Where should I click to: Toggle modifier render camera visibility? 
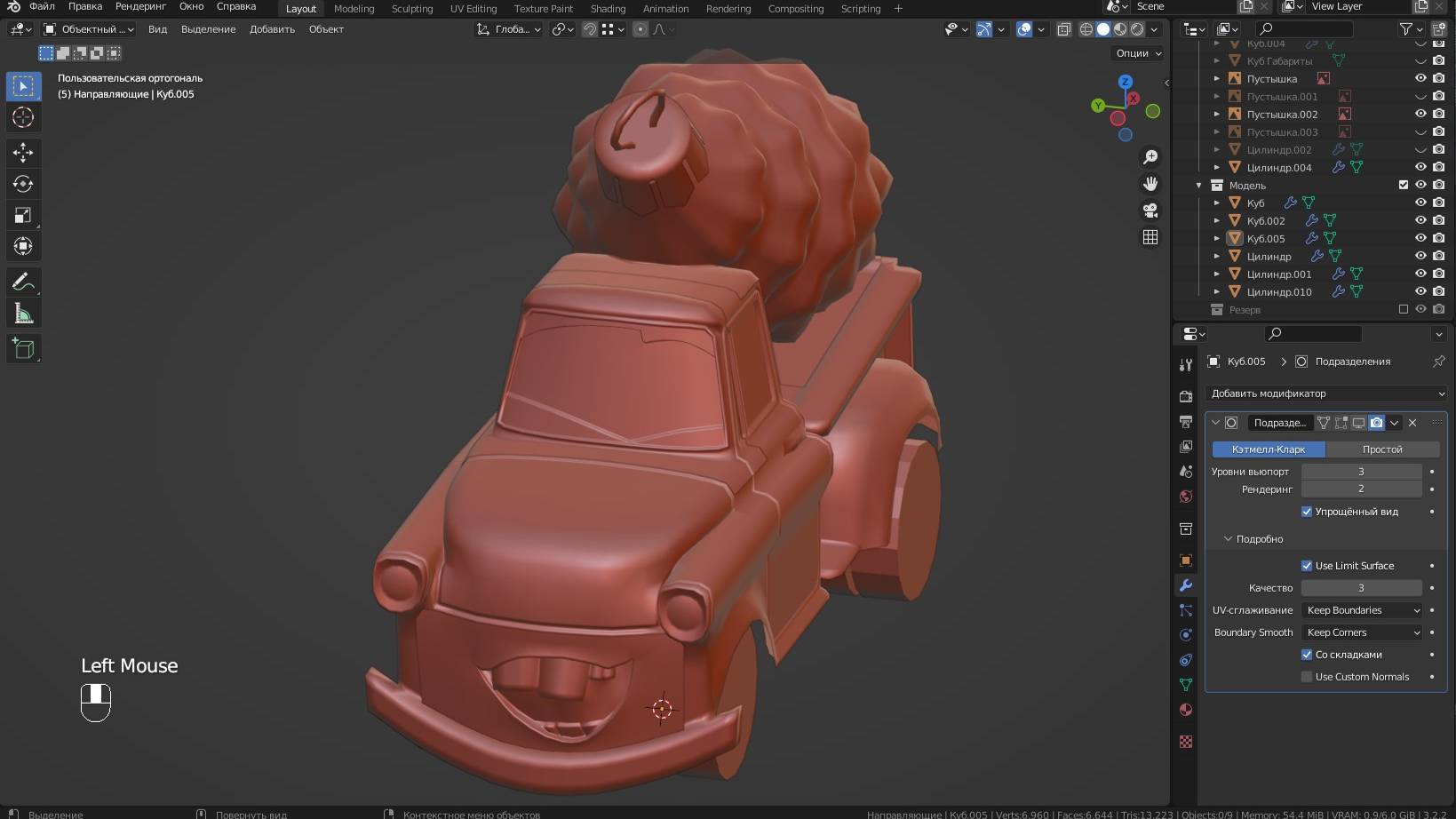tap(1376, 423)
